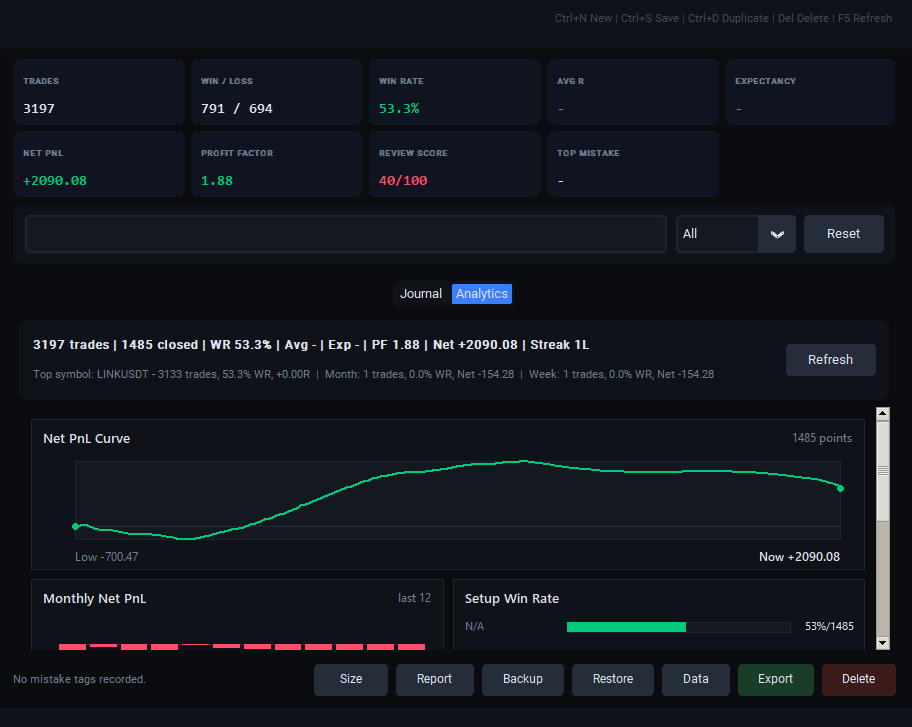Click the Setup Win Rate title
Screen dimensions: 912x727
point(512,598)
